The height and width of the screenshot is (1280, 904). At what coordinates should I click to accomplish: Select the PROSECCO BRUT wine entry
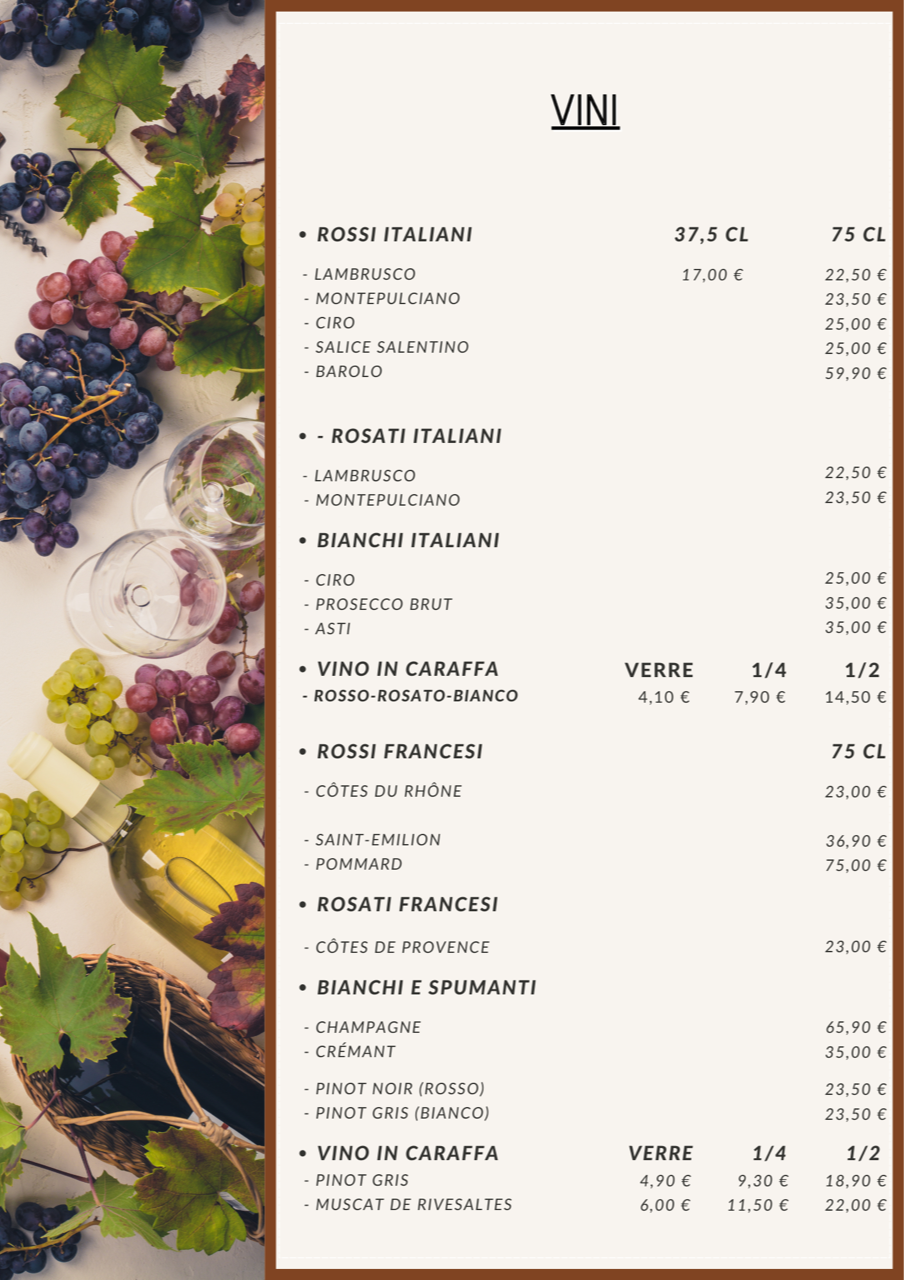pos(378,604)
